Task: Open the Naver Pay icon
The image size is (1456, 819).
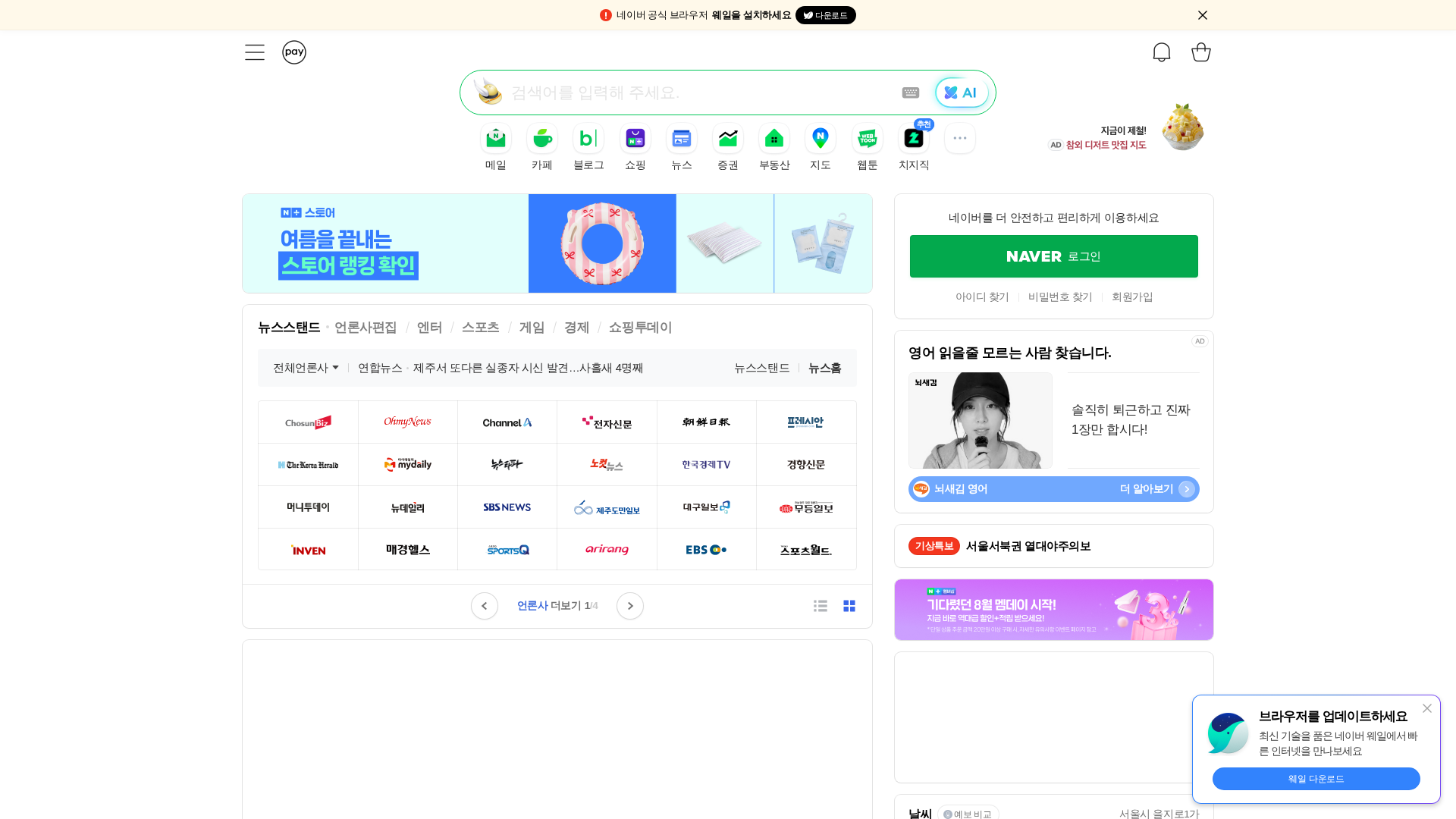Action: coord(294,52)
